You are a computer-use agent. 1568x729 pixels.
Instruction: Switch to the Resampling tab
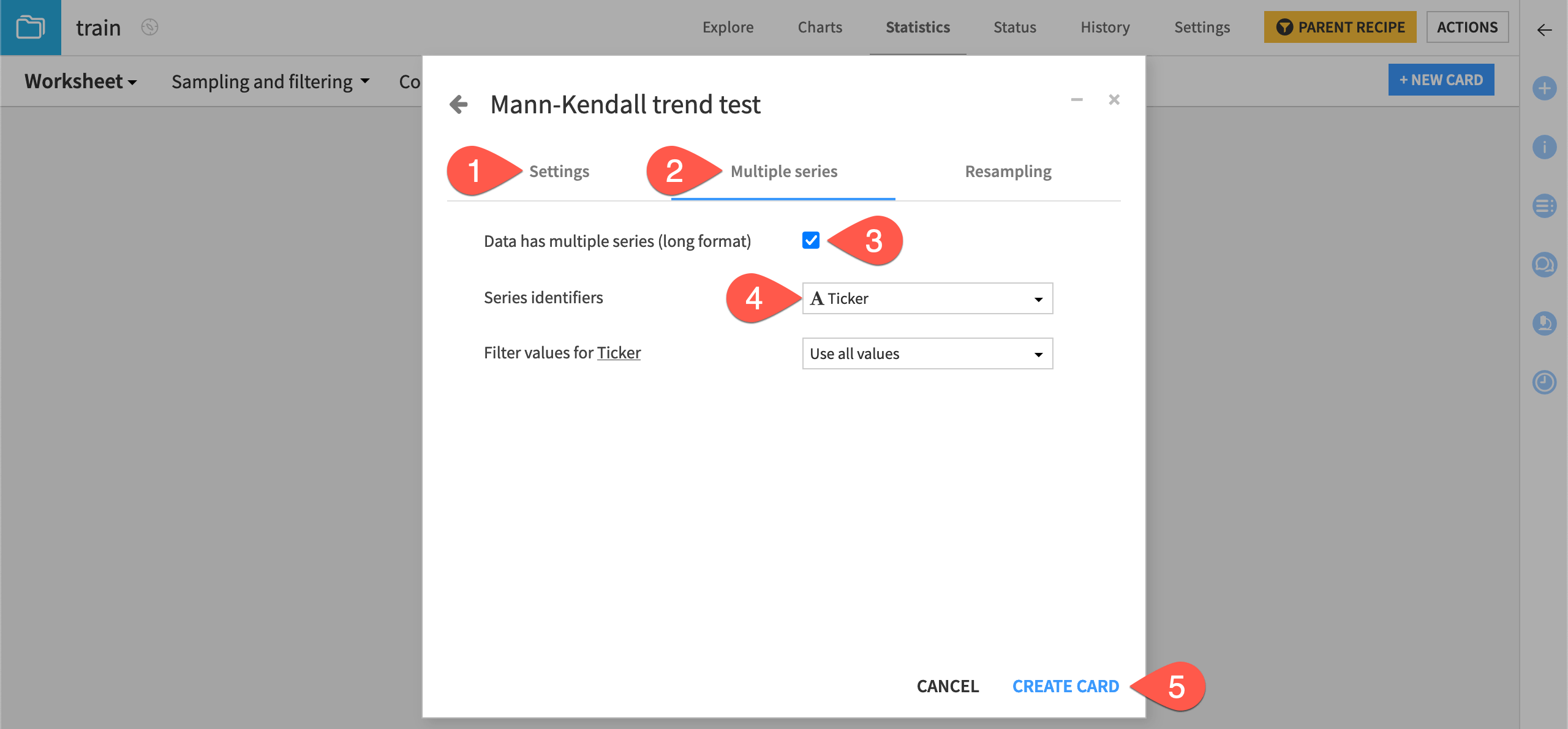coord(1008,172)
